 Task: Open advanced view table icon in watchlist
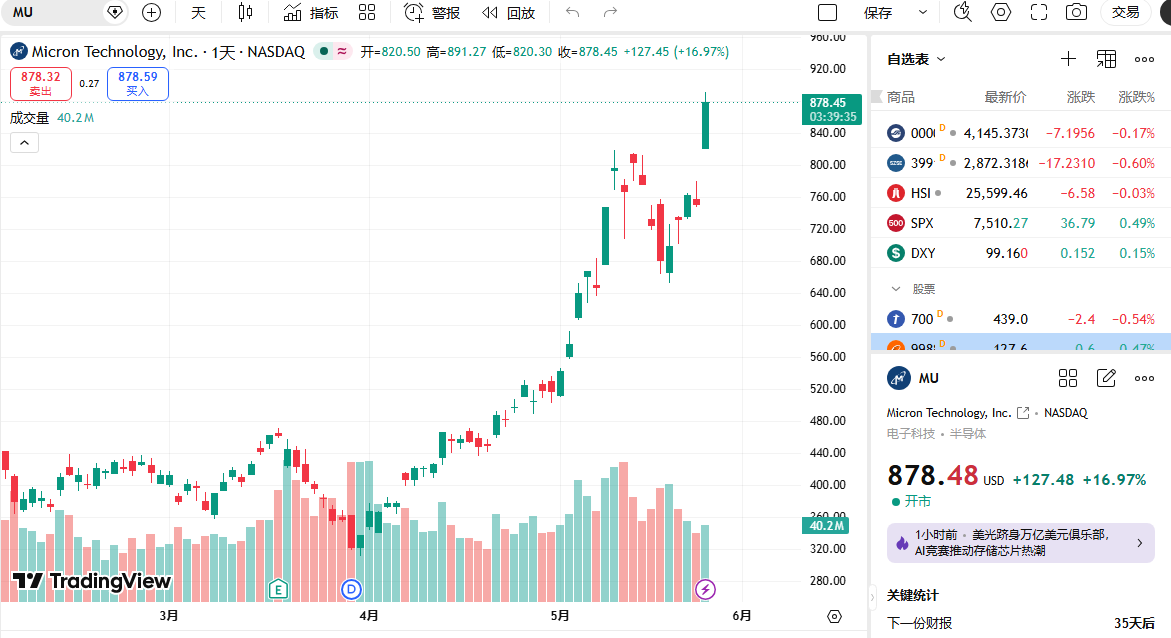point(1106,59)
